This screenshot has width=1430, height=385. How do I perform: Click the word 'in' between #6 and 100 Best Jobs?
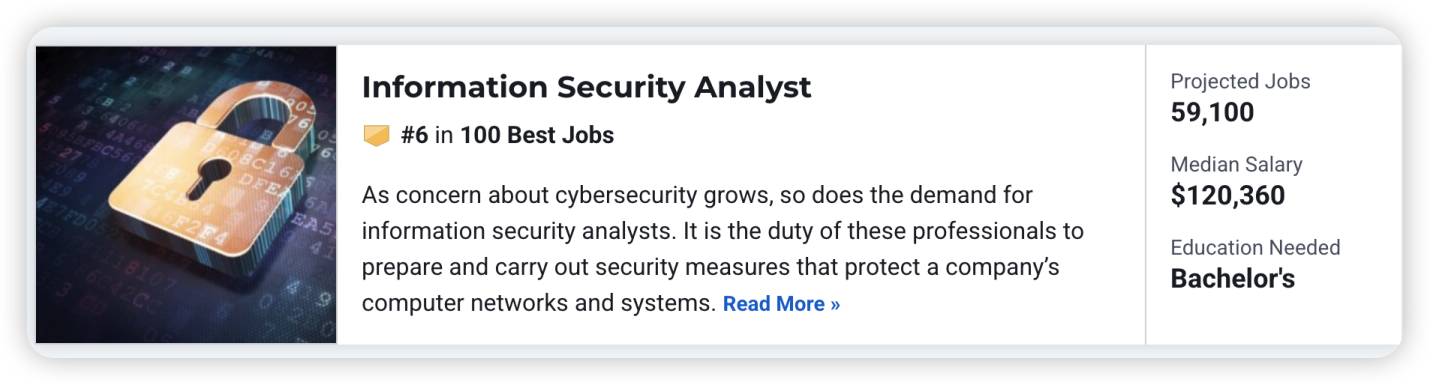(444, 135)
